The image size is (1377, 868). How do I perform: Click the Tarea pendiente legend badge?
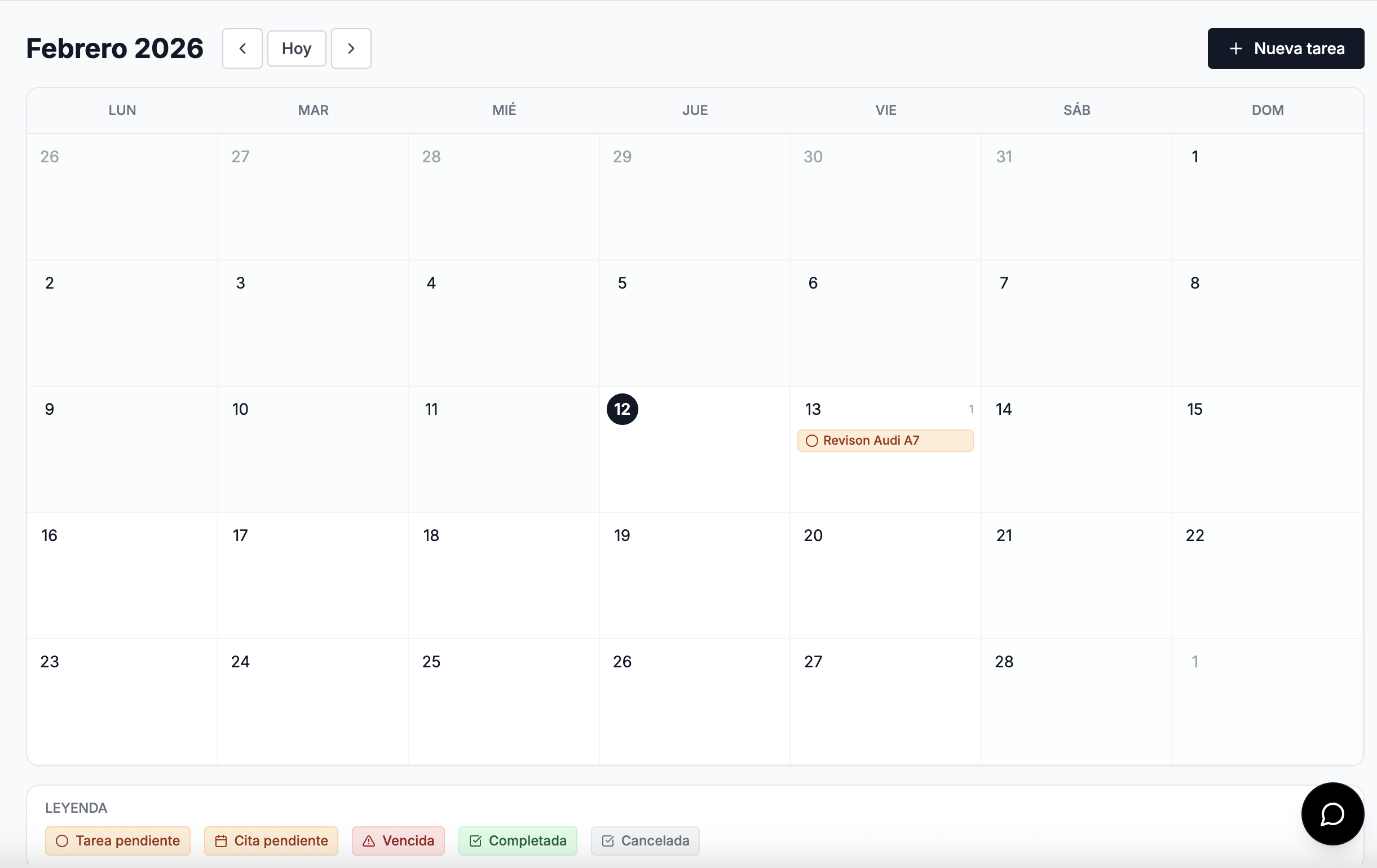(x=118, y=840)
